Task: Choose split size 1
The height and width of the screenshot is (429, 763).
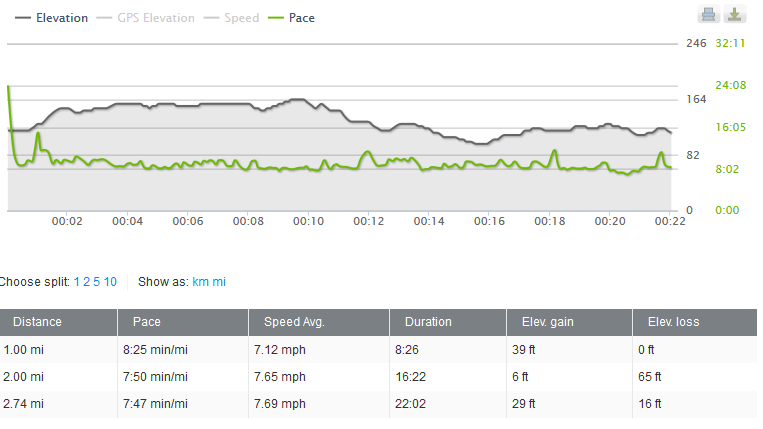Action: pyautogui.click(x=77, y=282)
